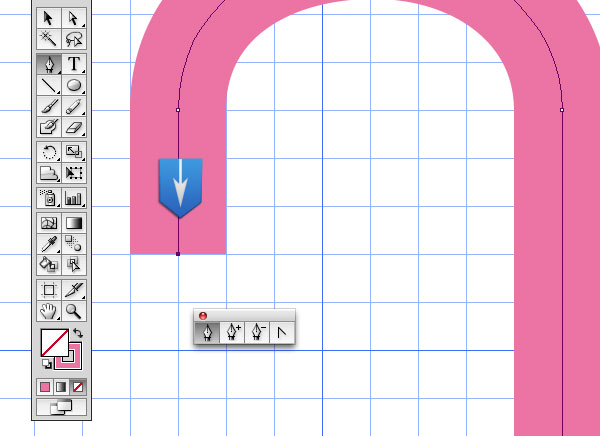Click left anchor point where curve begins
Viewport: 600px width, 436px height.
coord(178,110)
